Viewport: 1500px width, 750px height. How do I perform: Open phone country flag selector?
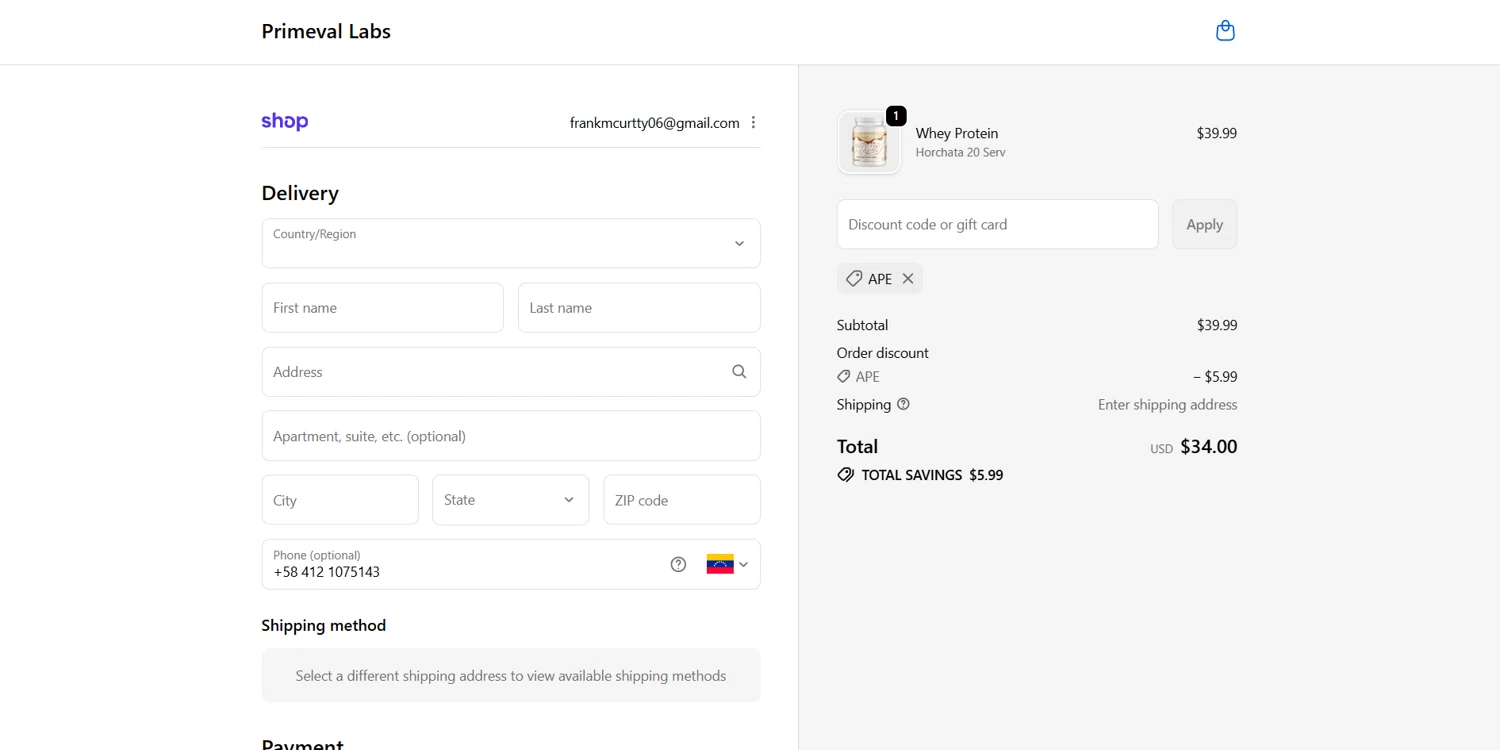(x=727, y=564)
